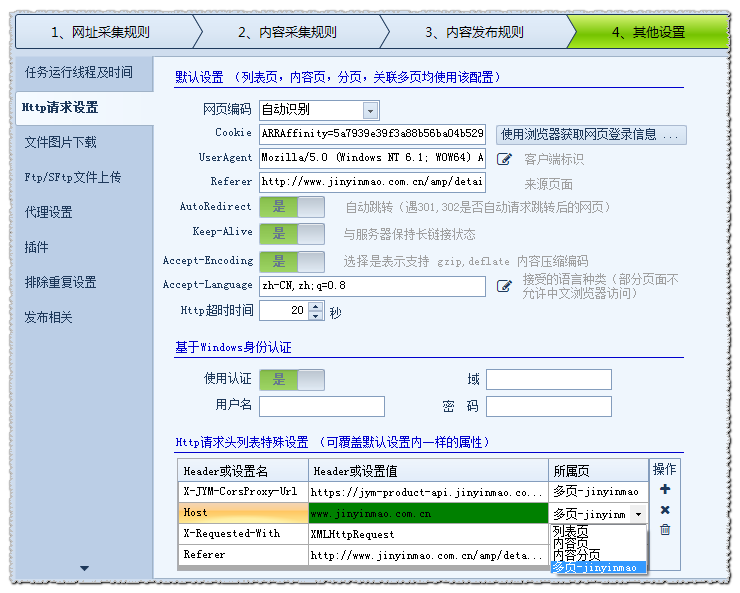Select Referer row's http://www.jinyinmao value cell
Image resolution: width=740 pixels, height=593 pixels.
pyautogui.click(x=428, y=555)
